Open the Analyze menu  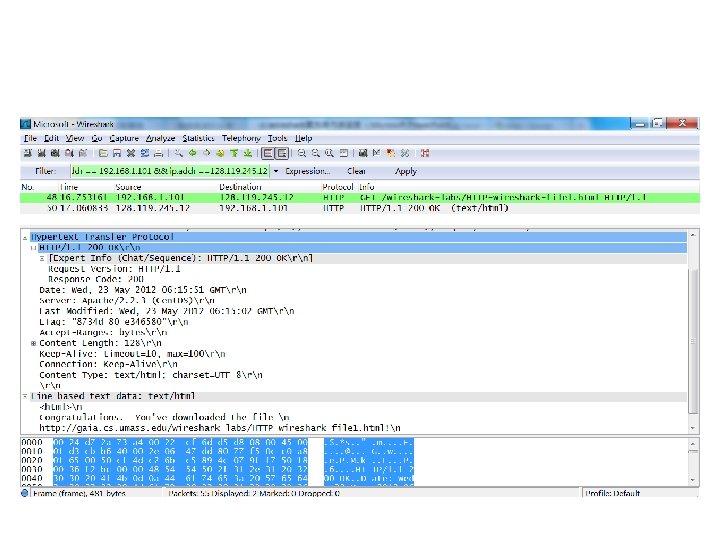coord(160,138)
